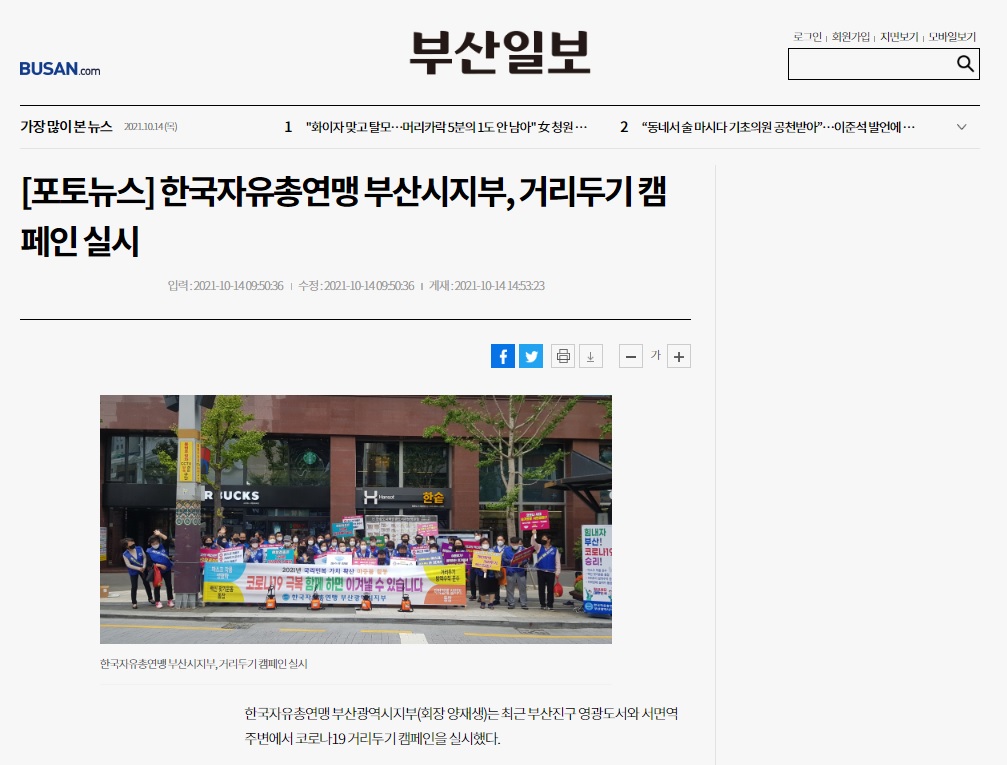Open the 모바일보기 link

[x=952, y=37]
